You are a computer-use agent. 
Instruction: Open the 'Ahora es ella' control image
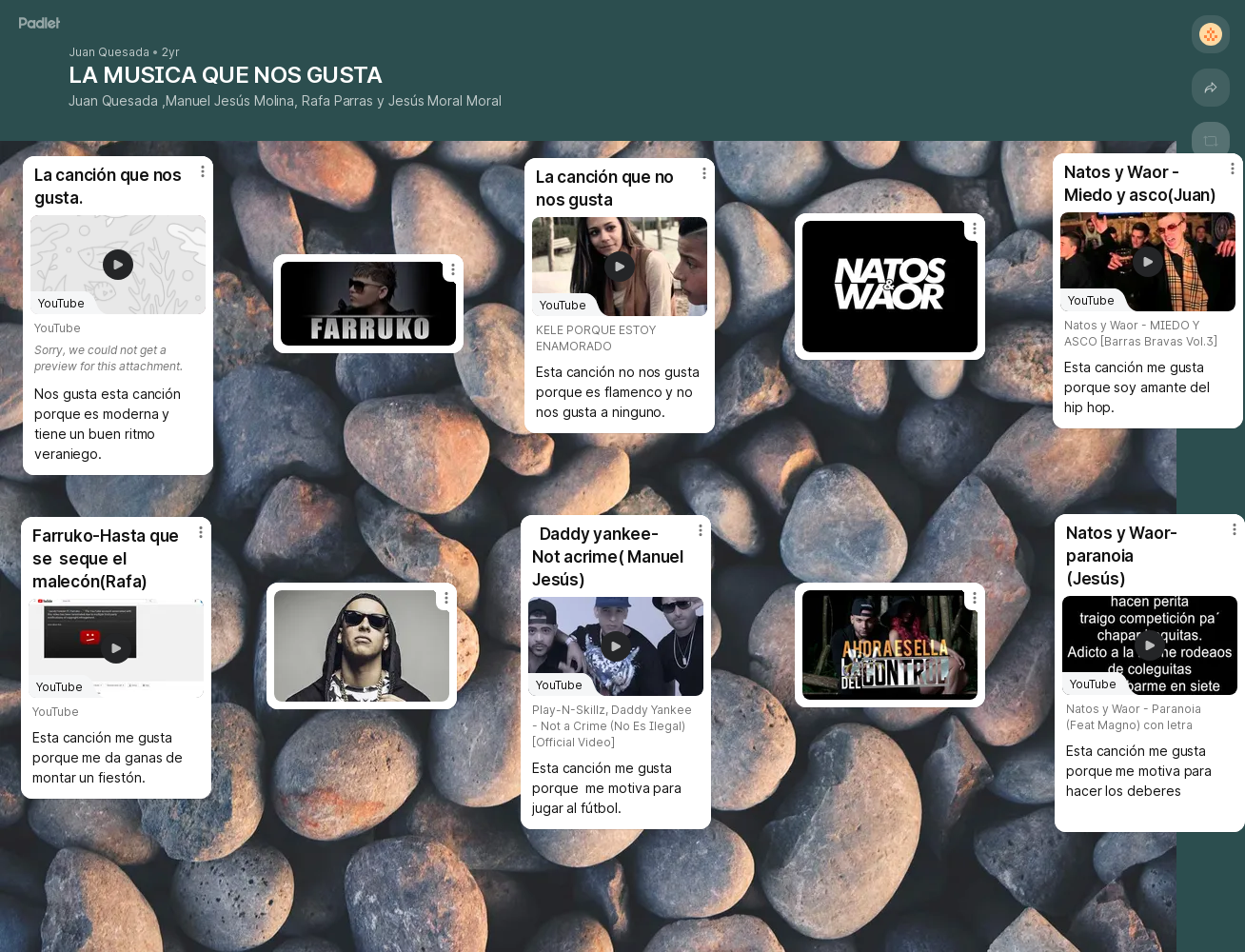pyautogui.click(x=890, y=645)
